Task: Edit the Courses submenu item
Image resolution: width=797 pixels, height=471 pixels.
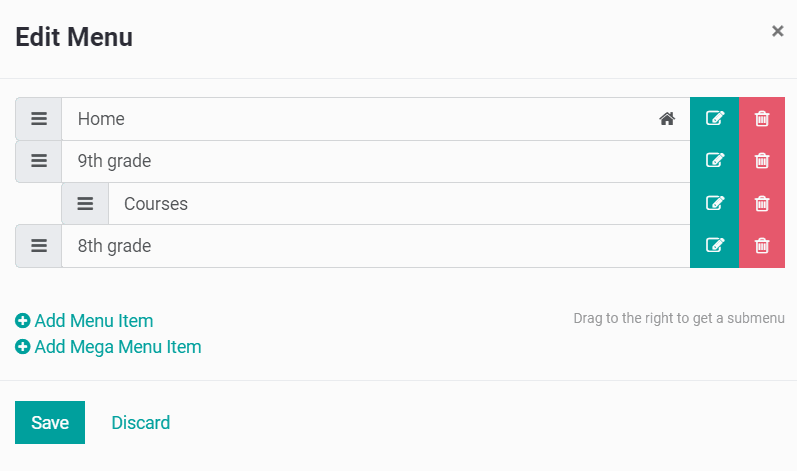Action: [714, 204]
